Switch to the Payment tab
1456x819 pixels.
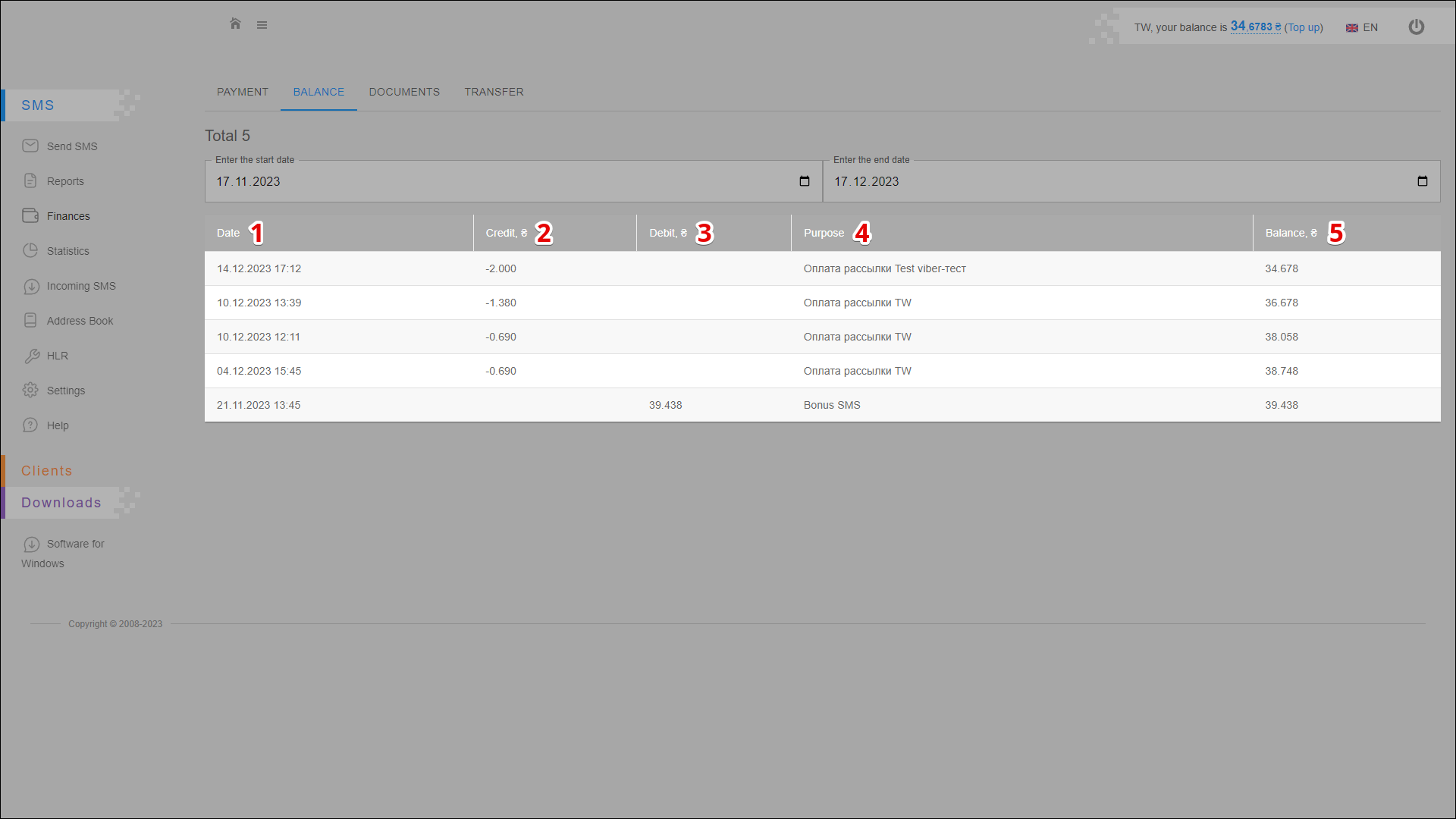click(243, 92)
